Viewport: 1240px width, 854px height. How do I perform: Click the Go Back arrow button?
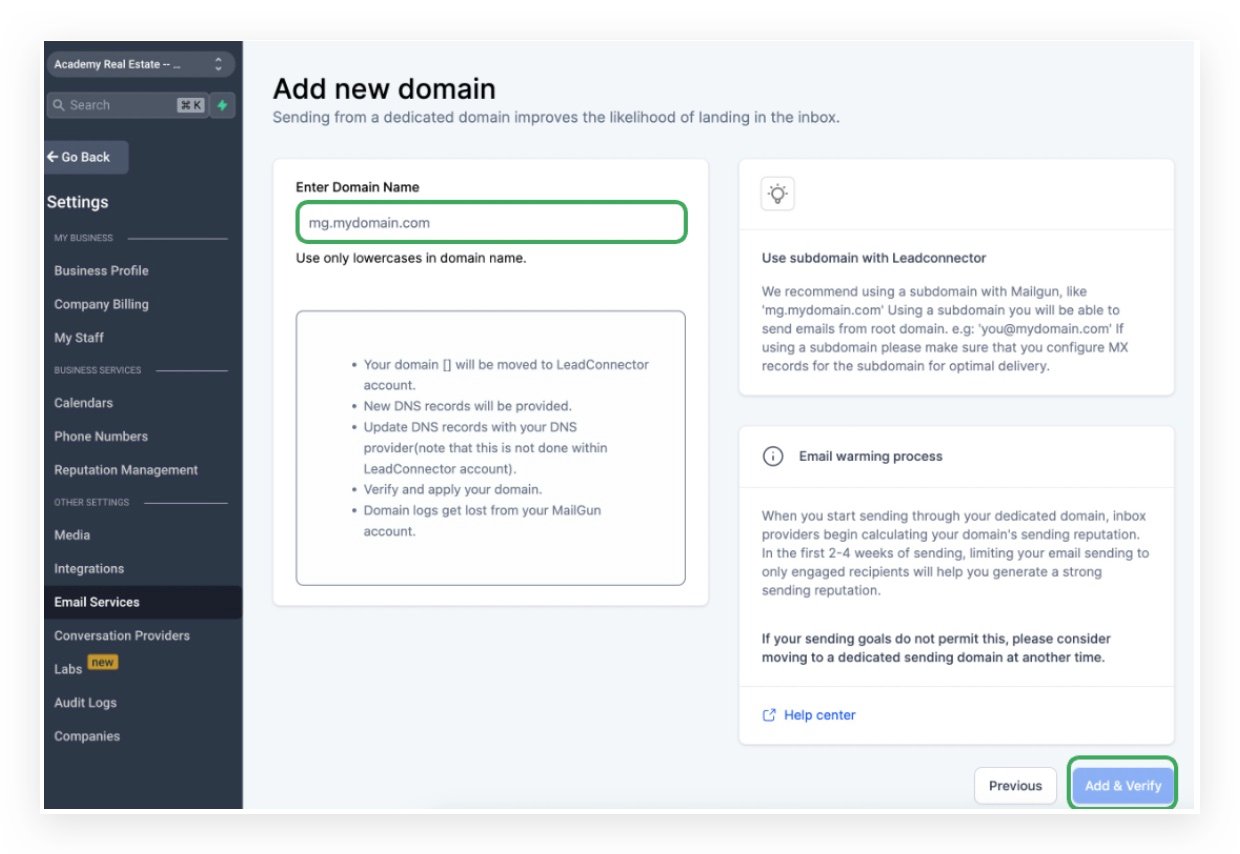click(85, 157)
